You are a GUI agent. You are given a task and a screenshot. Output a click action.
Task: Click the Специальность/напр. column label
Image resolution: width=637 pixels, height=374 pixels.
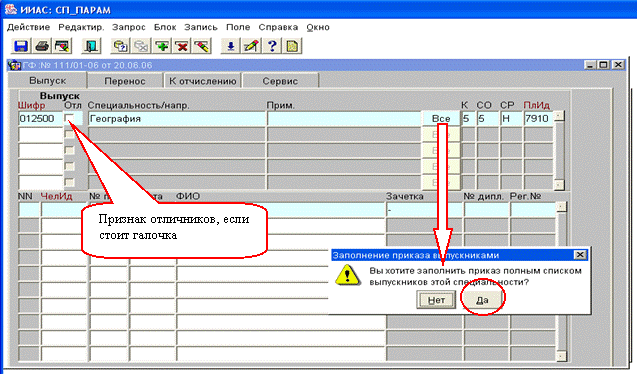pyautogui.click(x=139, y=105)
